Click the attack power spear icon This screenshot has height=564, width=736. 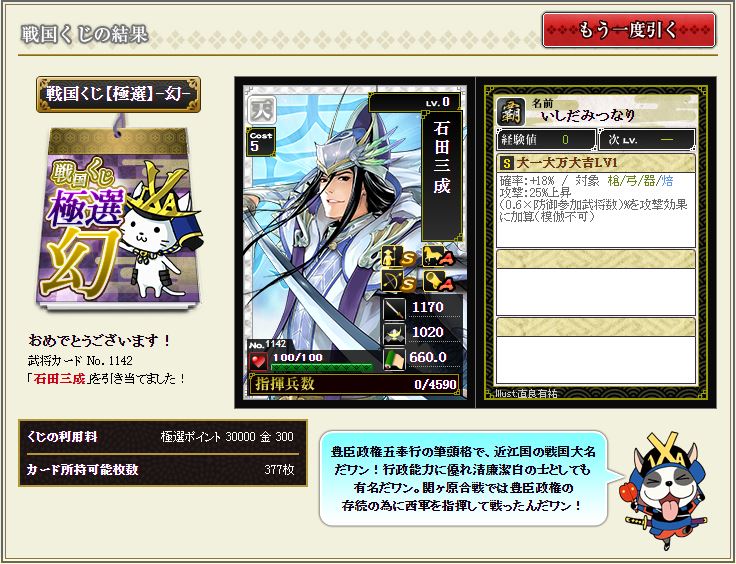coord(393,308)
